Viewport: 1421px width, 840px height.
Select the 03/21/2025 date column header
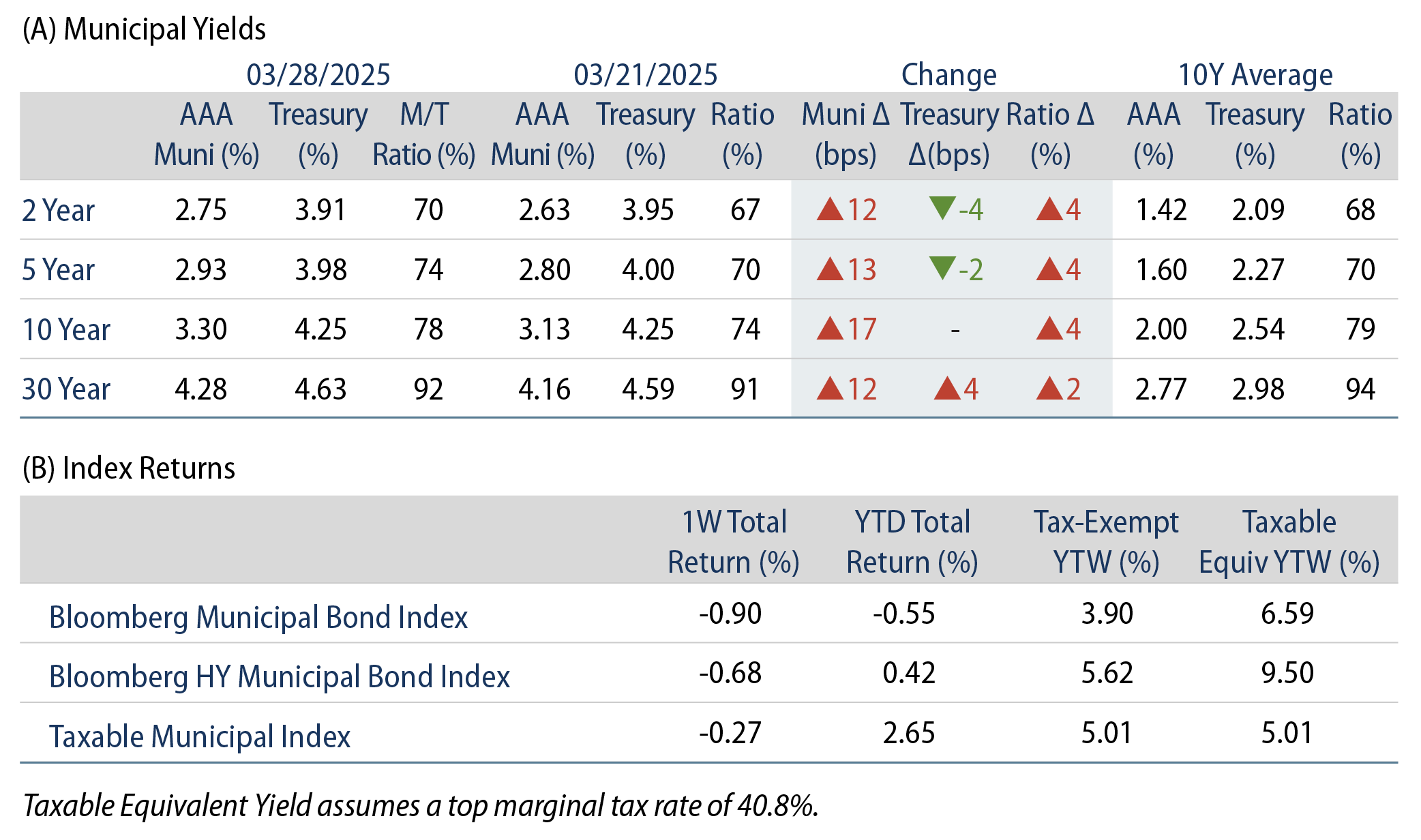645,75
